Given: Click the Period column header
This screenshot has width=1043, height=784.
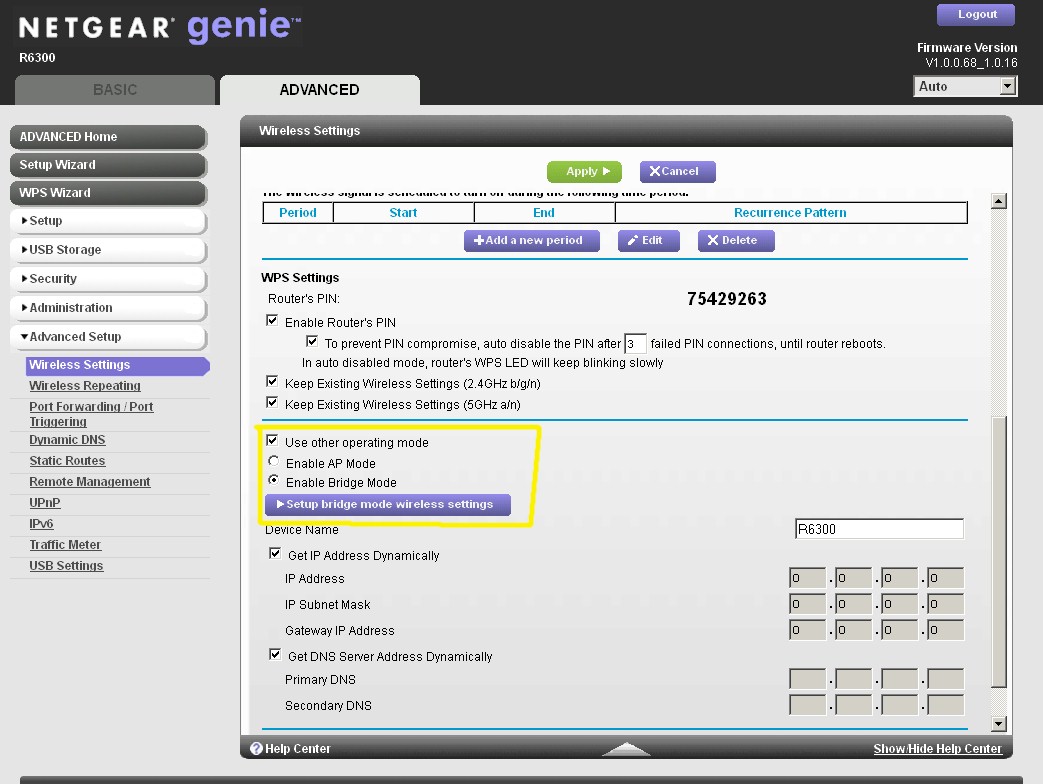Looking at the screenshot, I should point(298,213).
